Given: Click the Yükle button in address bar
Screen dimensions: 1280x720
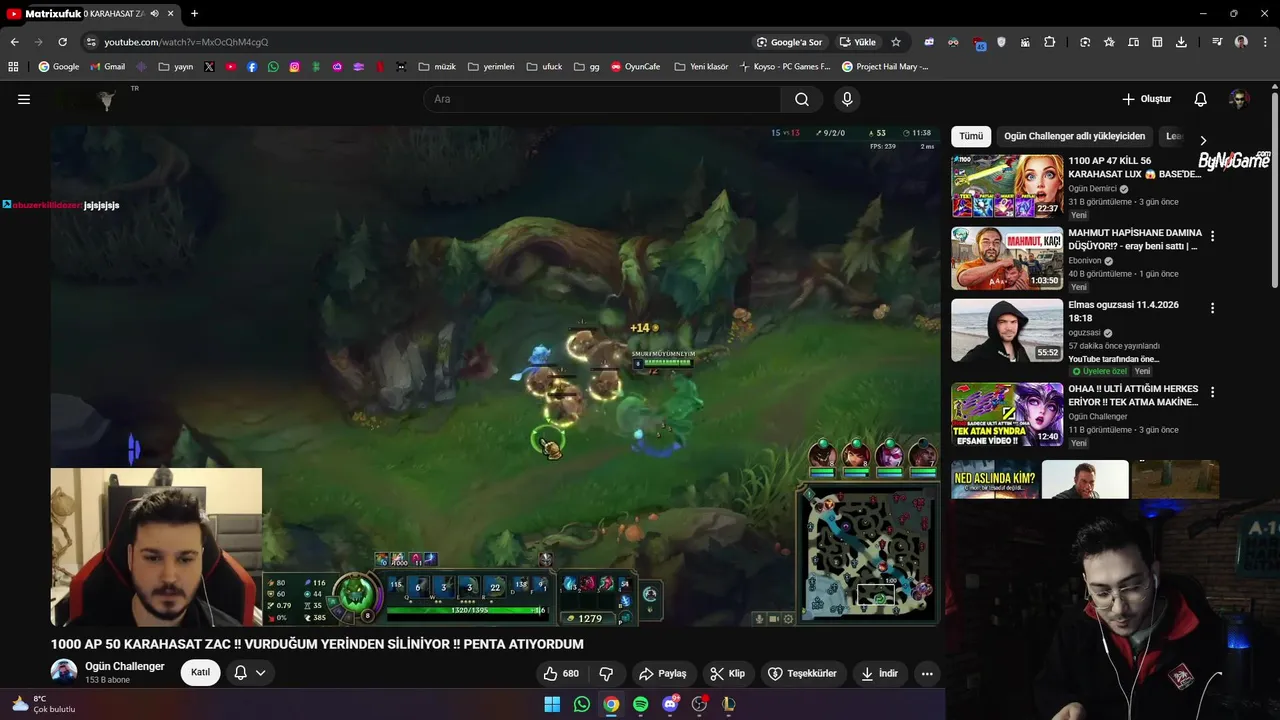Looking at the screenshot, I should [x=858, y=42].
